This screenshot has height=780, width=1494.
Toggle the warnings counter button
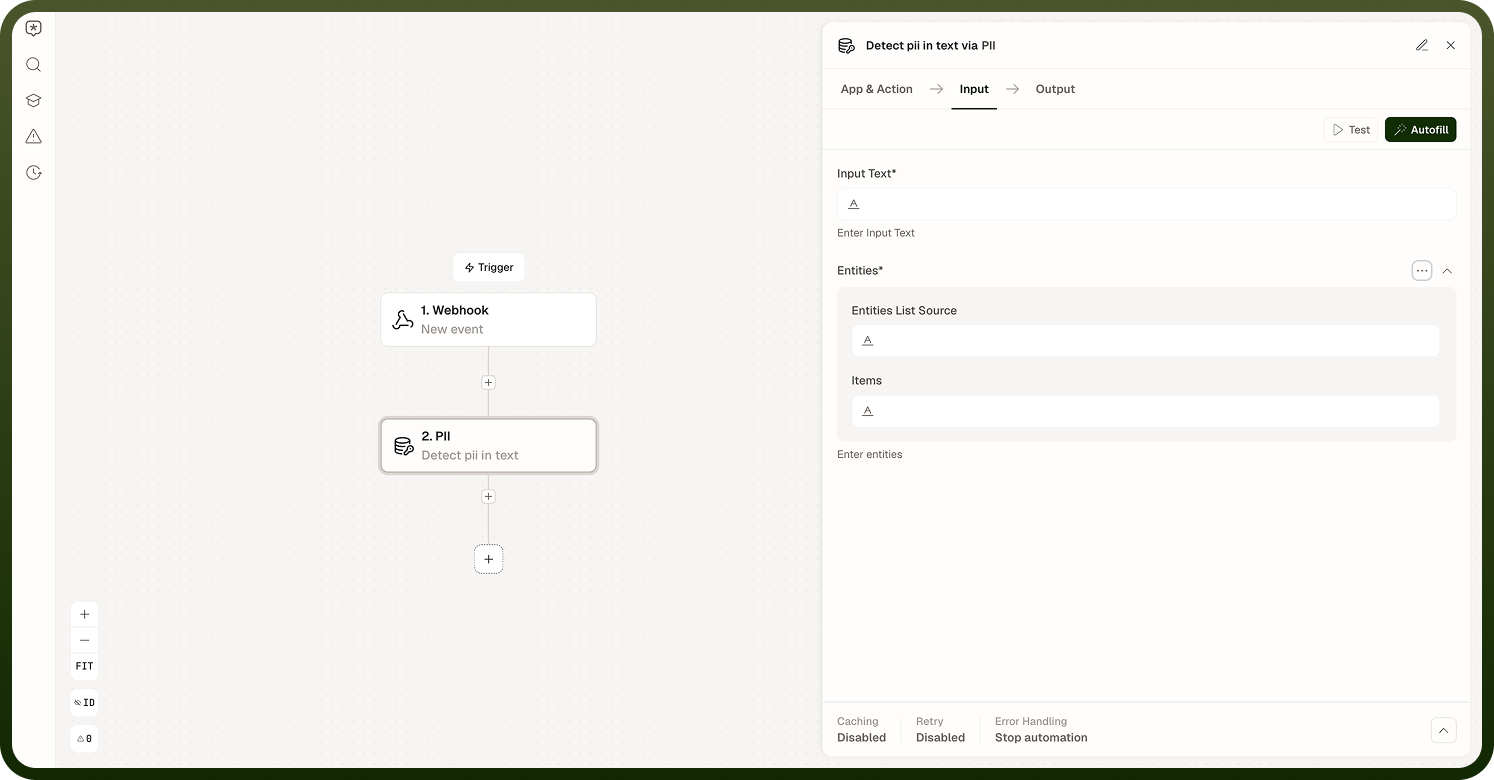click(x=84, y=739)
